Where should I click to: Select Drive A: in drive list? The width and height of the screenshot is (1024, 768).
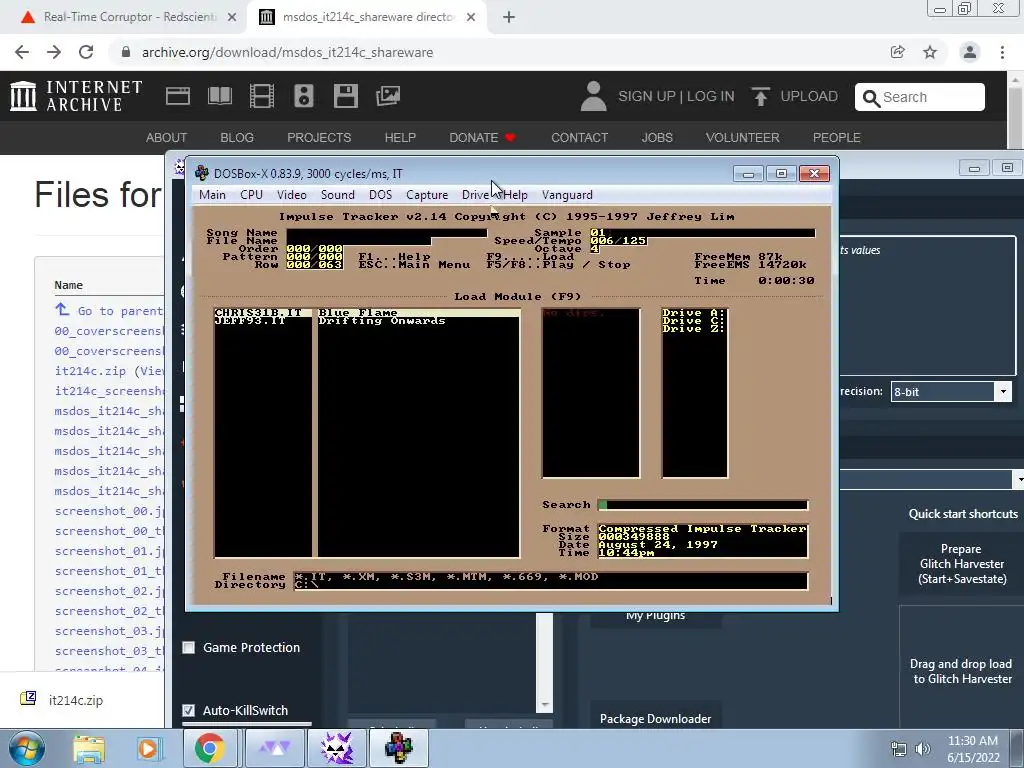click(x=694, y=313)
